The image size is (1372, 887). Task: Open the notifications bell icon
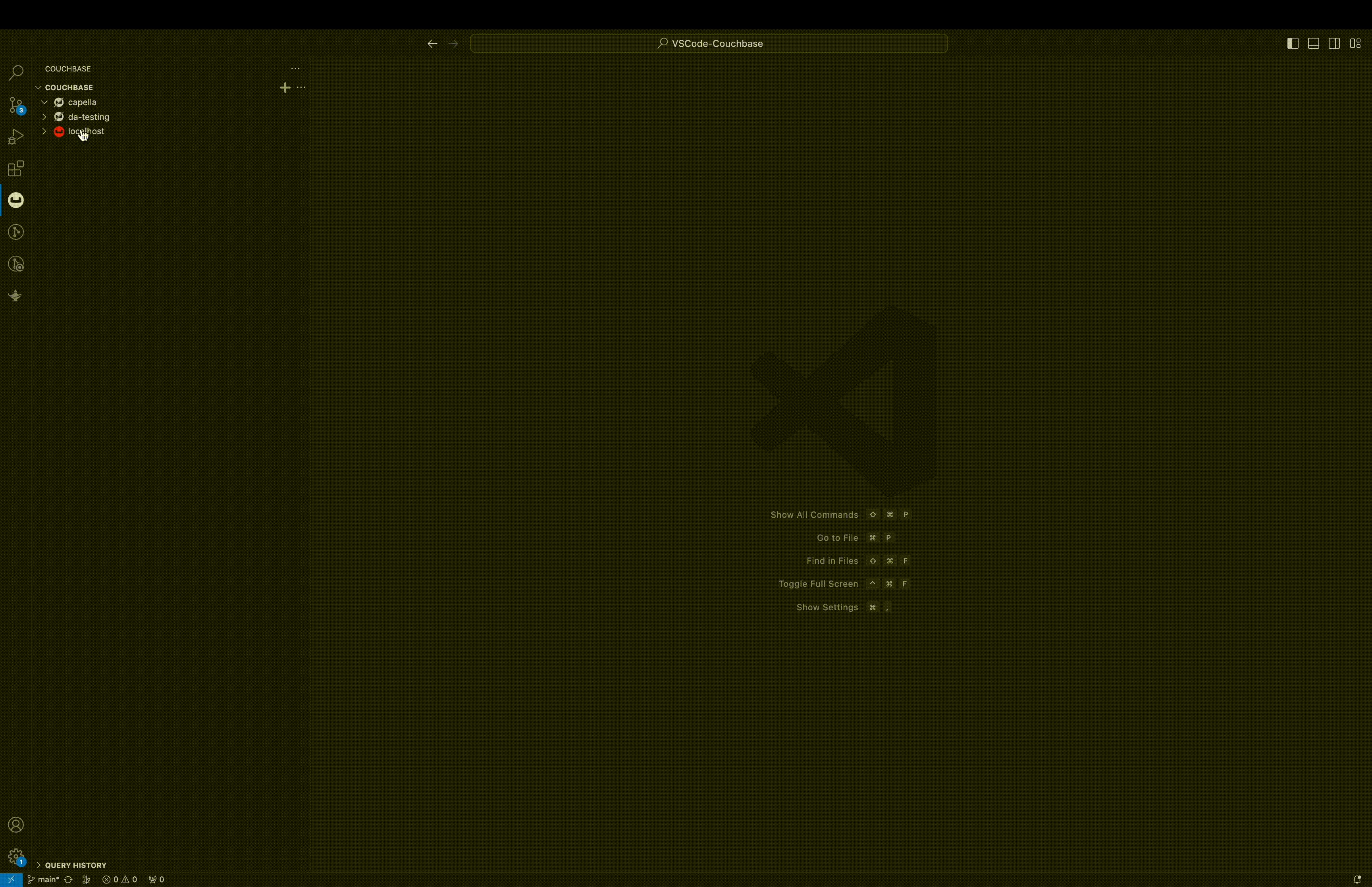coord(1357,879)
